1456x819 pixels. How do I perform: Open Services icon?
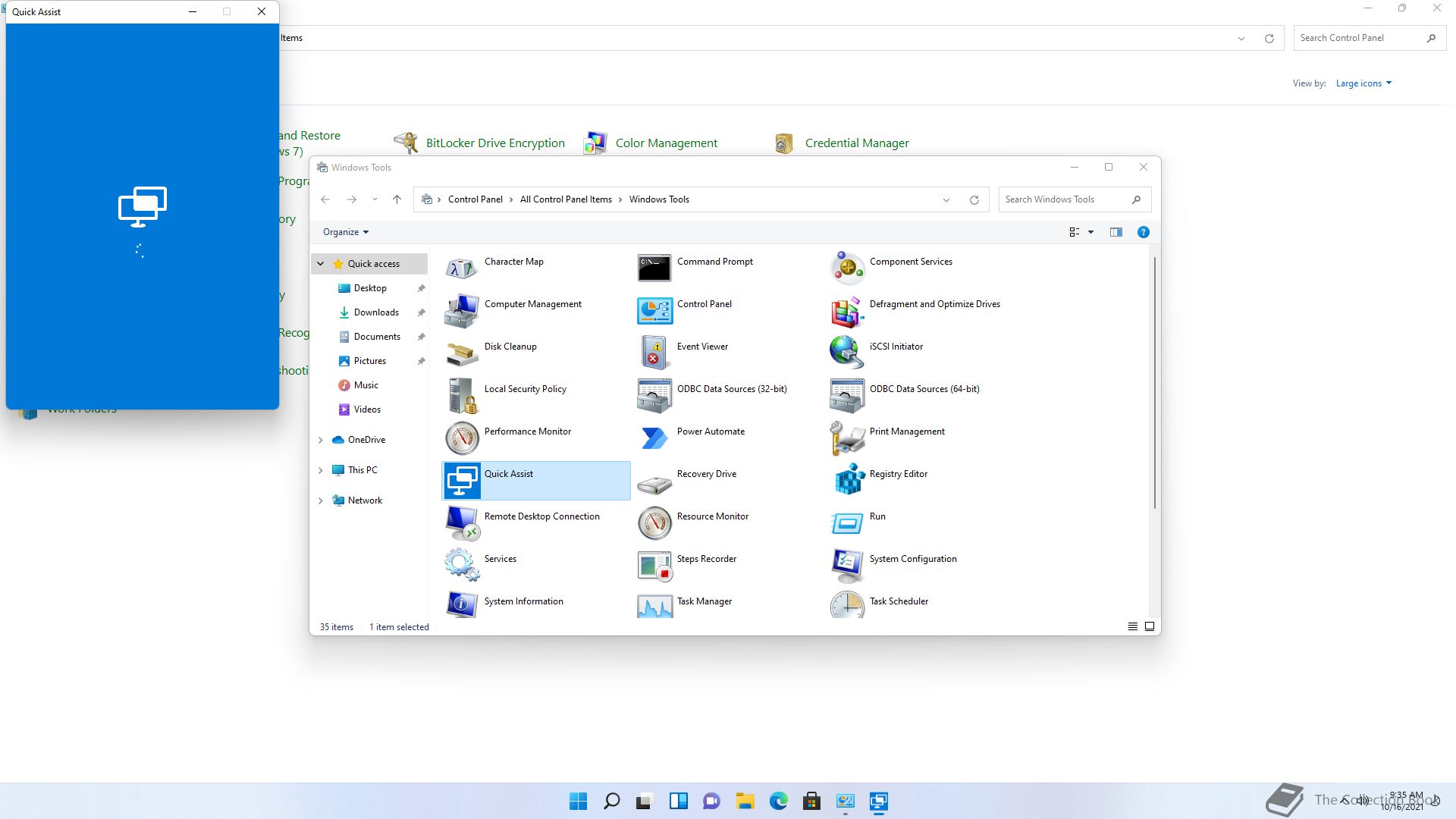coord(462,565)
